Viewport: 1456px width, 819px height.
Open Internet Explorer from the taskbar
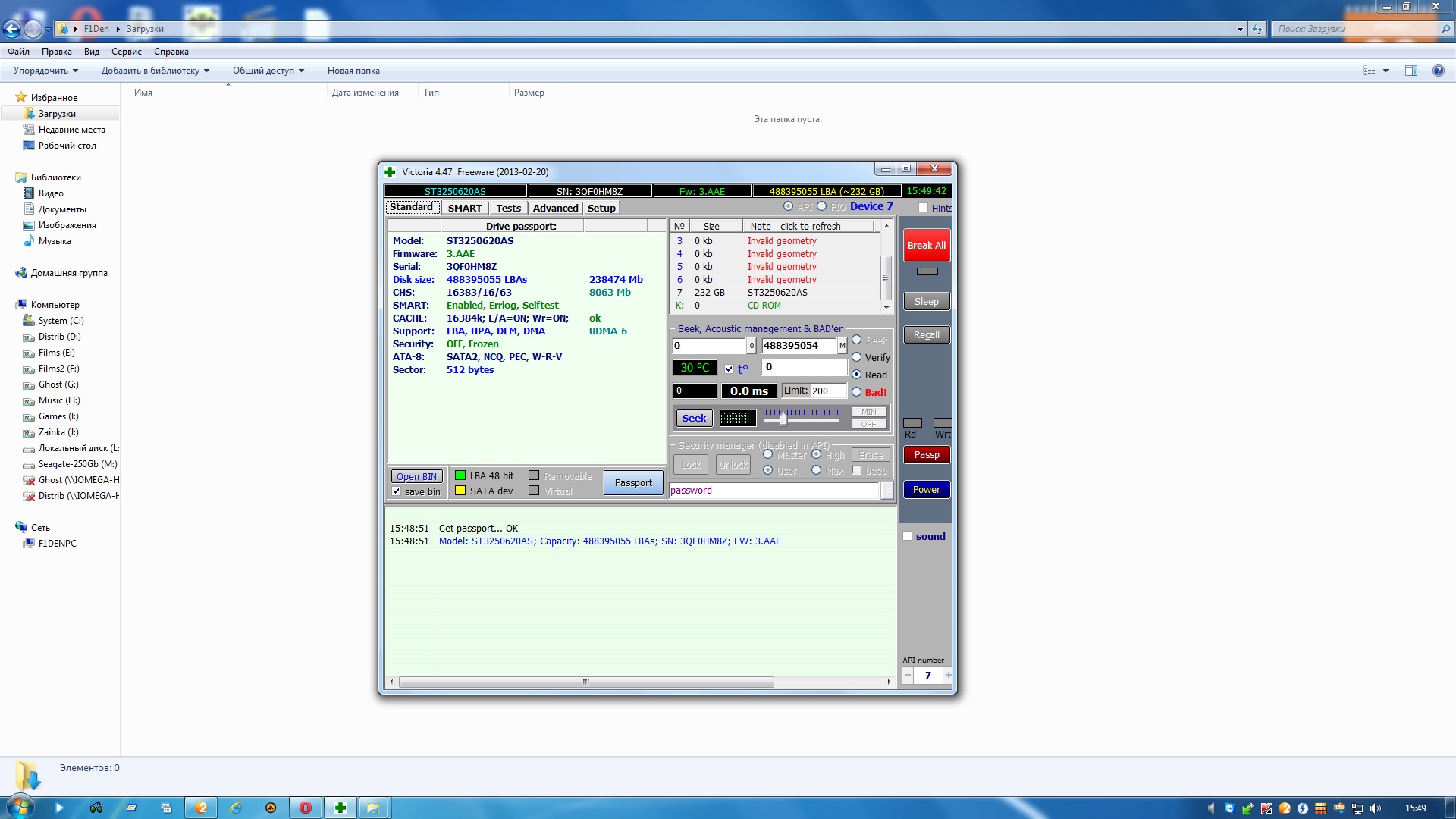click(236, 808)
